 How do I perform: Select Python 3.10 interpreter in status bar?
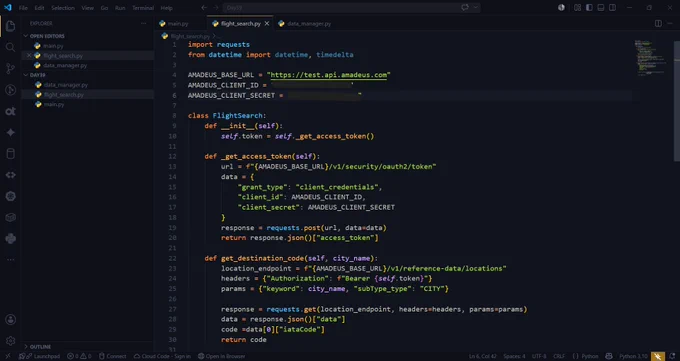pyautogui.click(x=634, y=356)
